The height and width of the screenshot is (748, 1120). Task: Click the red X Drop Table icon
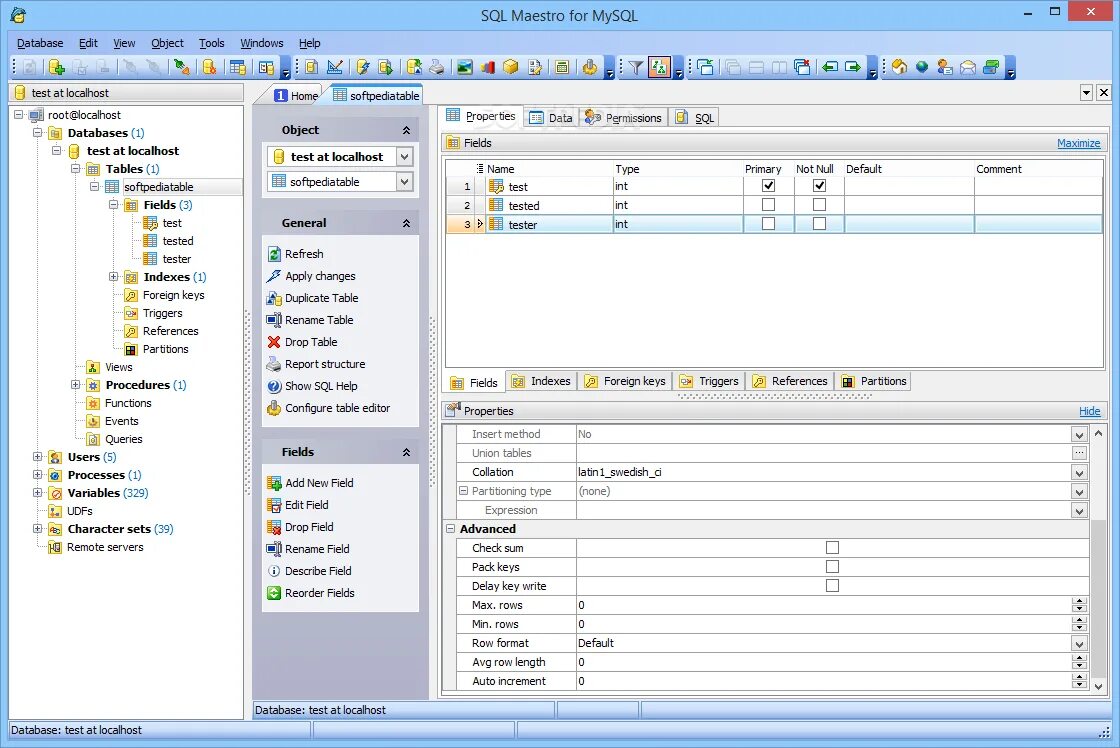[x=274, y=342]
